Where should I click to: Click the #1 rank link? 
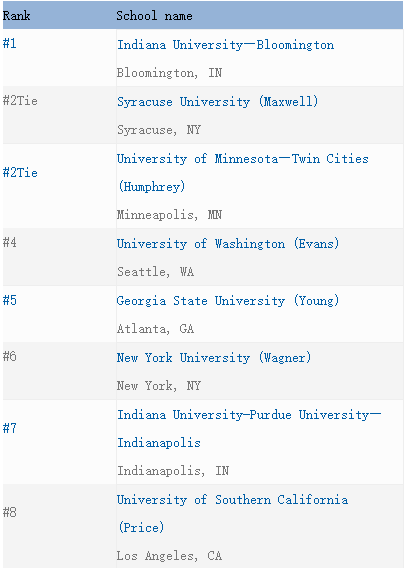point(9,43)
